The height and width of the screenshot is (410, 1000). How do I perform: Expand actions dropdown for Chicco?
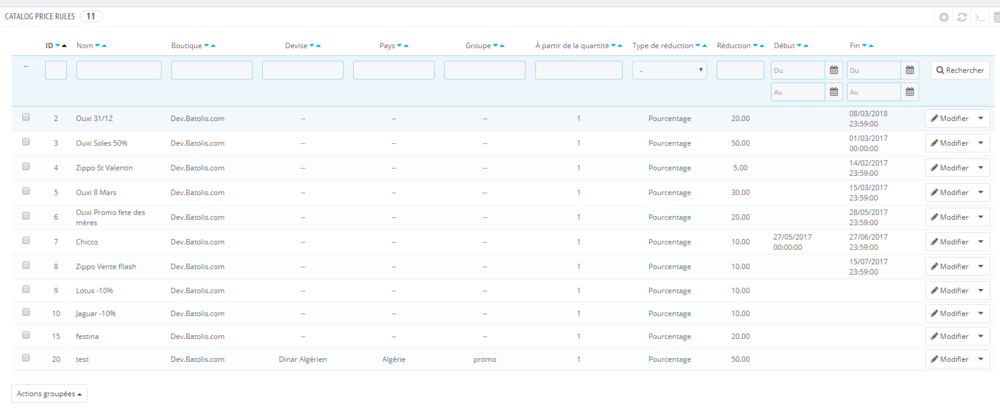[x=981, y=242]
